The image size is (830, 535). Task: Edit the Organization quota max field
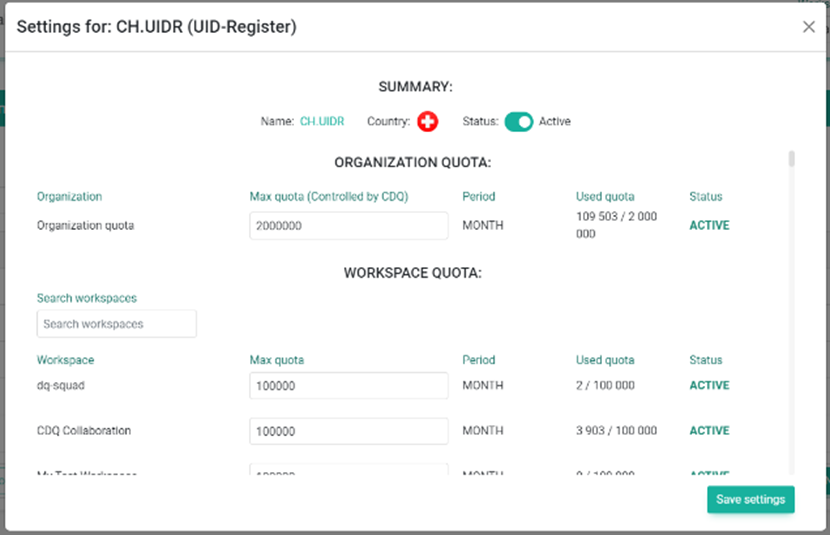click(x=349, y=225)
